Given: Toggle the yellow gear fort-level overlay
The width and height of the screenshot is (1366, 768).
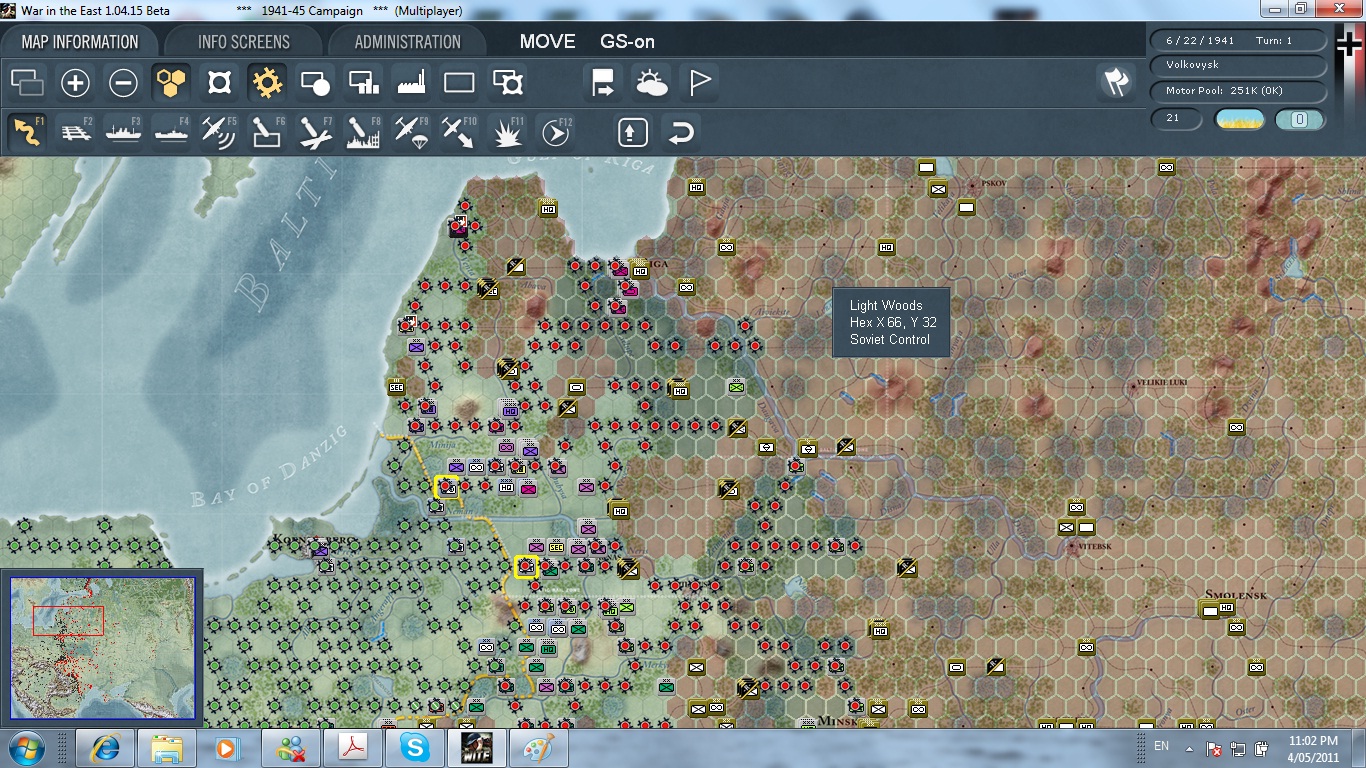Looking at the screenshot, I should (x=267, y=83).
